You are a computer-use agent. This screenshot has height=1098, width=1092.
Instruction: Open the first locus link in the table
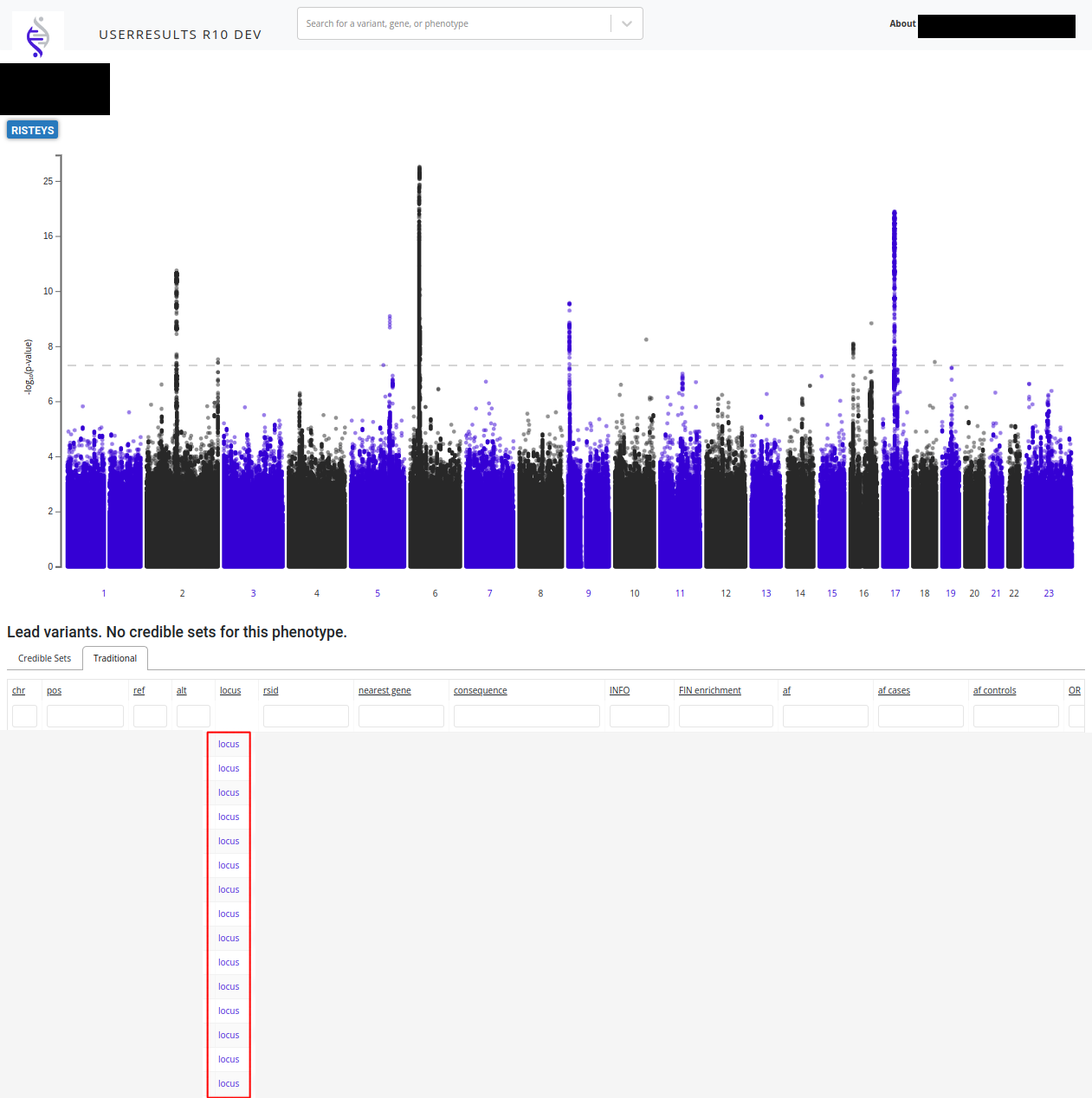click(x=229, y=745)
